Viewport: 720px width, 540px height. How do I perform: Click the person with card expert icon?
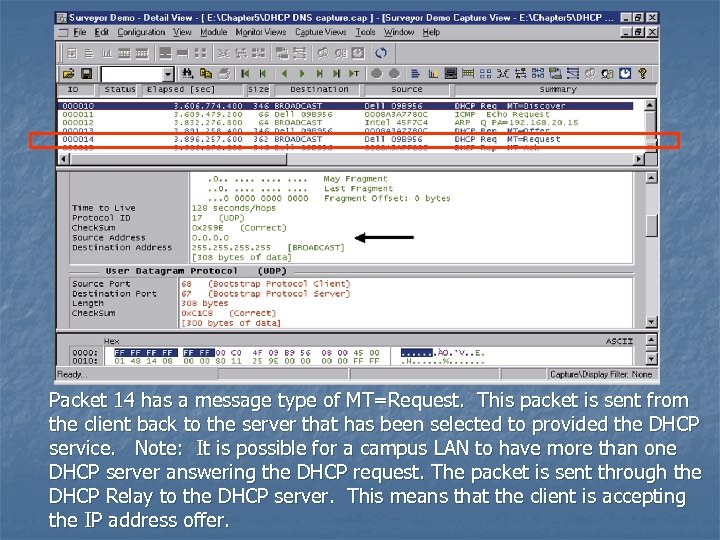click(608, 73)
